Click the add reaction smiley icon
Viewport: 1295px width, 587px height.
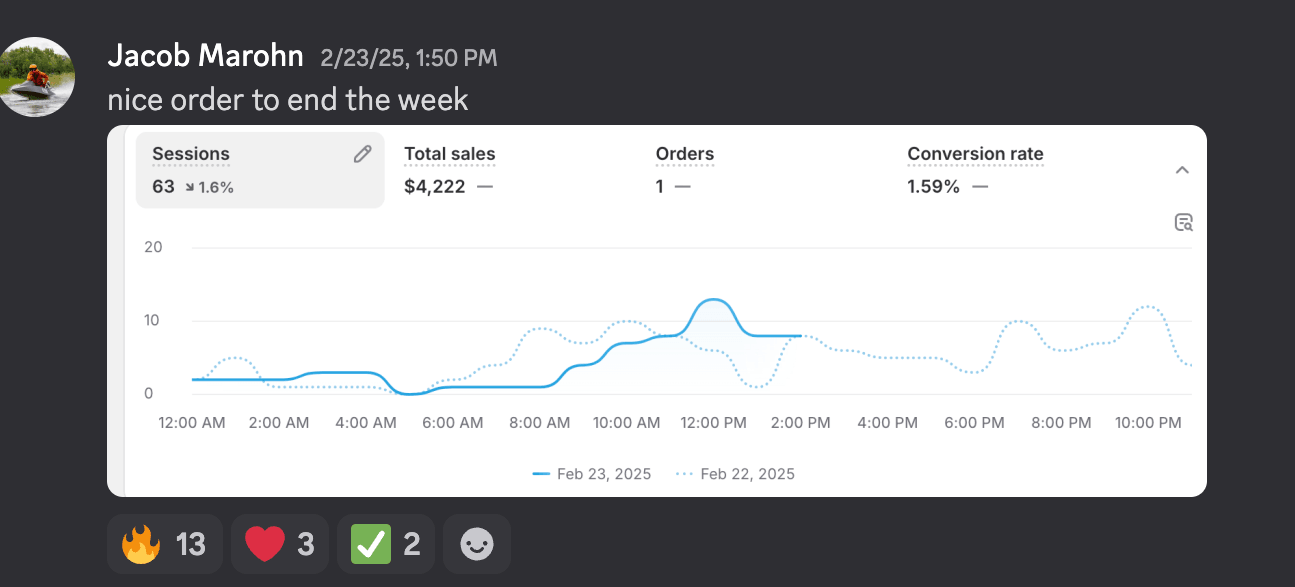click(476, 544)
